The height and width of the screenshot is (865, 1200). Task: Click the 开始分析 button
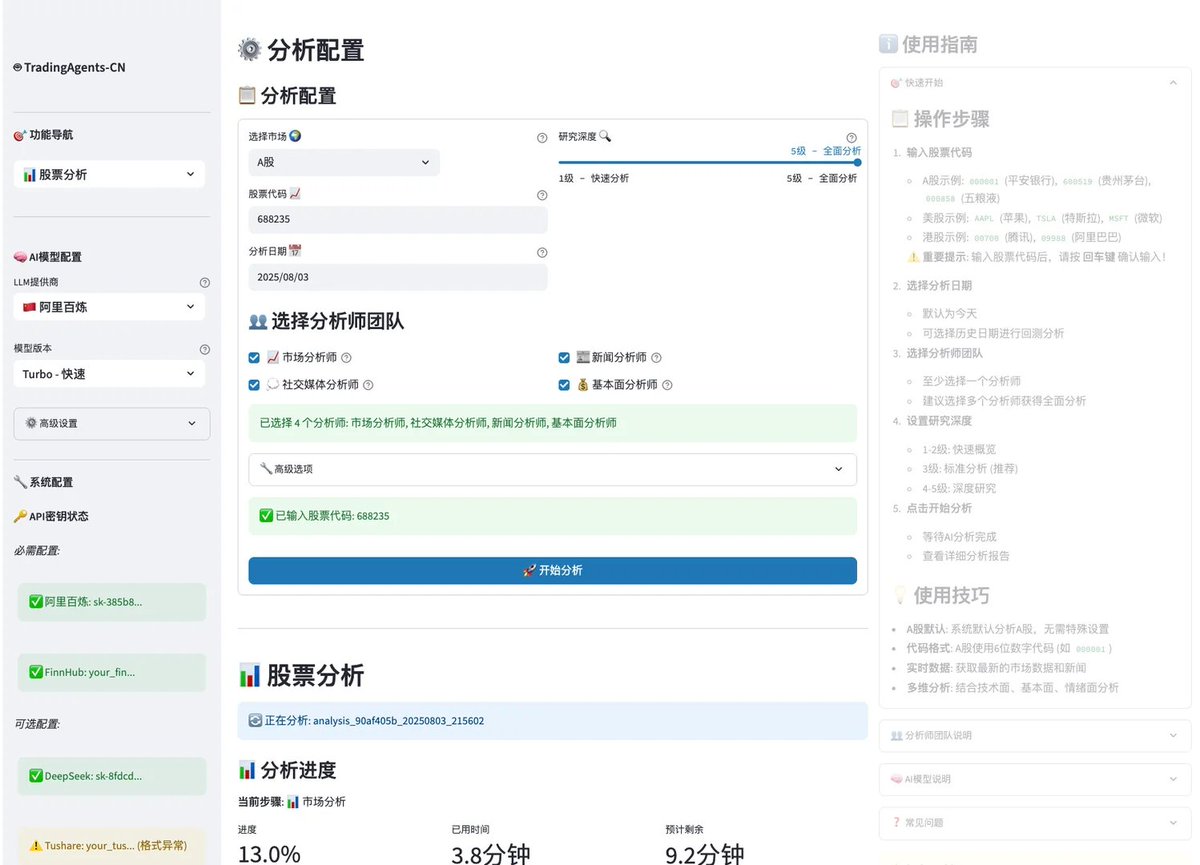point(553,570)
